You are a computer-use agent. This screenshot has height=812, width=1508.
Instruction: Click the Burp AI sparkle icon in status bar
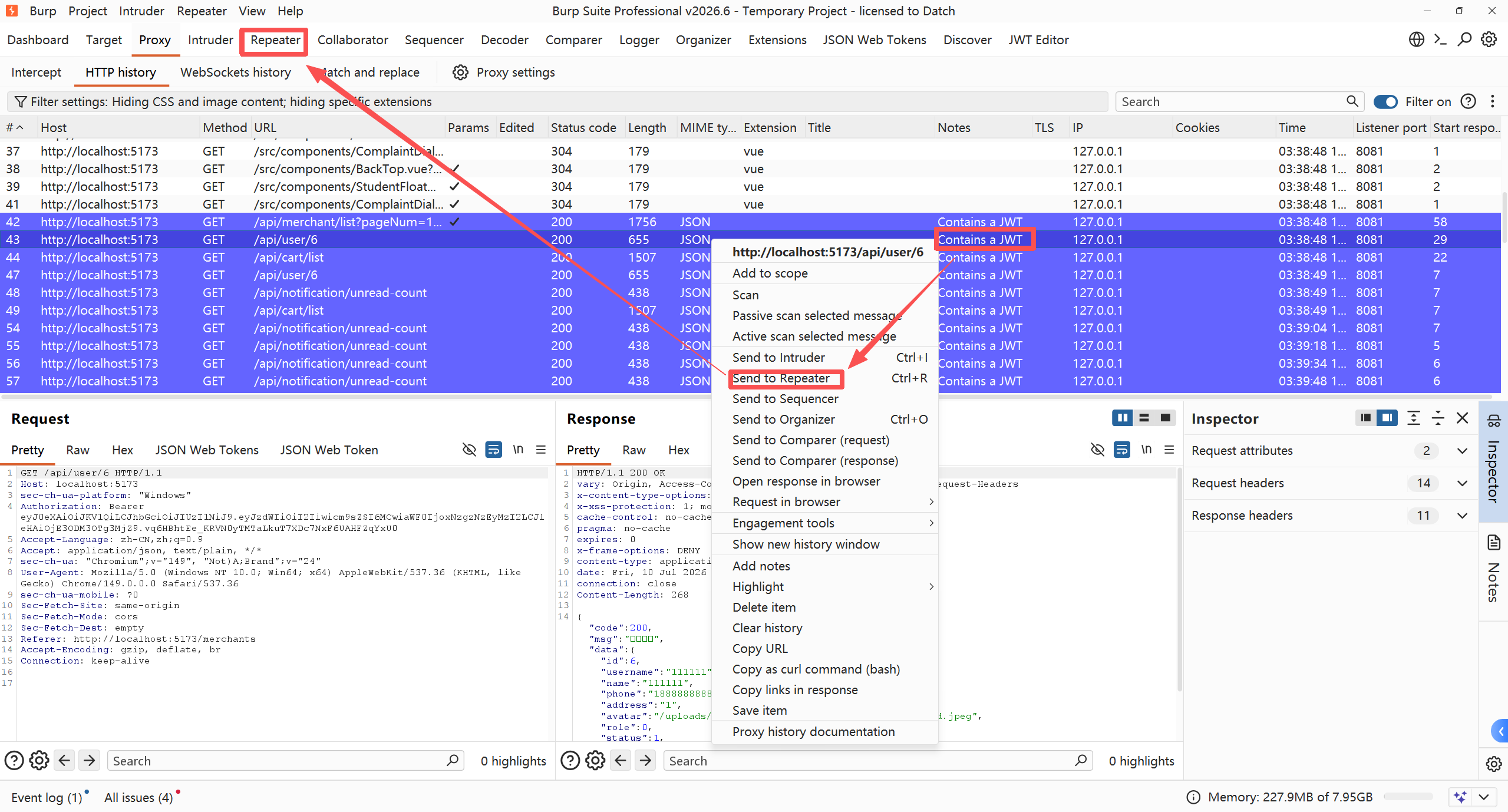[1460, 797]
